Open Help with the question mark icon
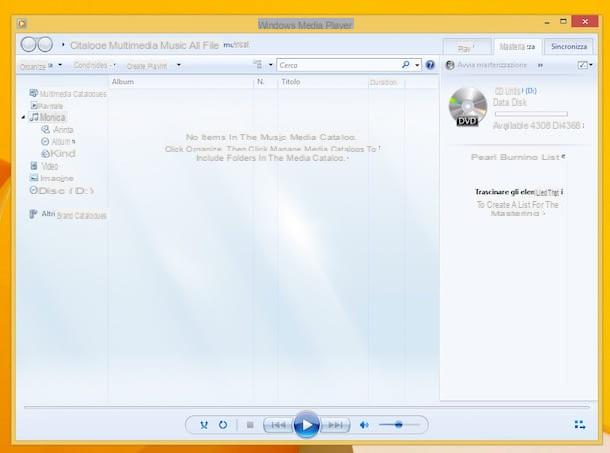610x453 pixels. [x=430, y=65]
